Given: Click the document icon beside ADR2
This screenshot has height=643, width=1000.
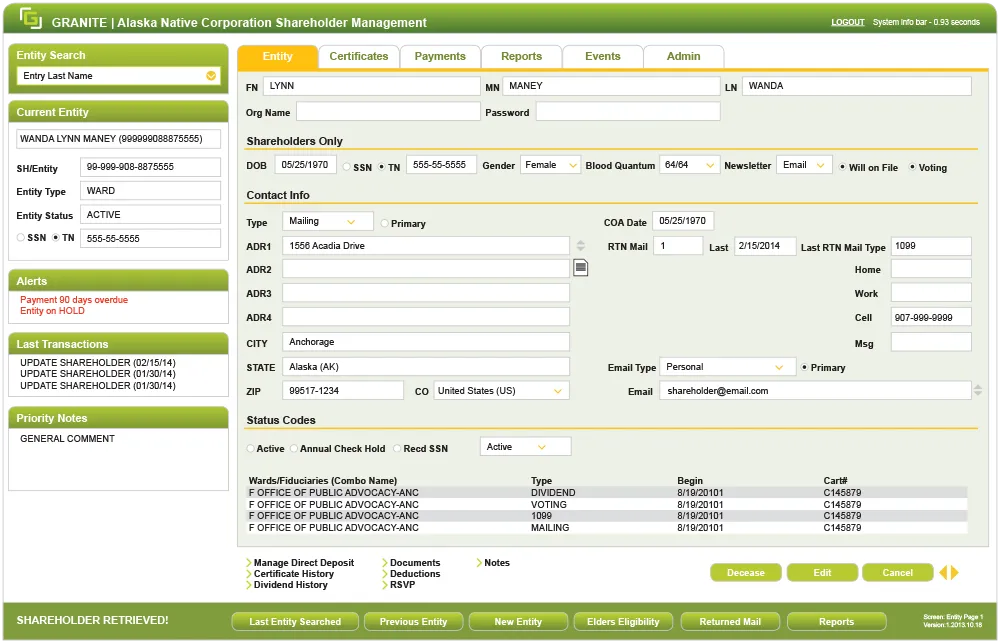Looking at the screenshot, I should [580, 267].
